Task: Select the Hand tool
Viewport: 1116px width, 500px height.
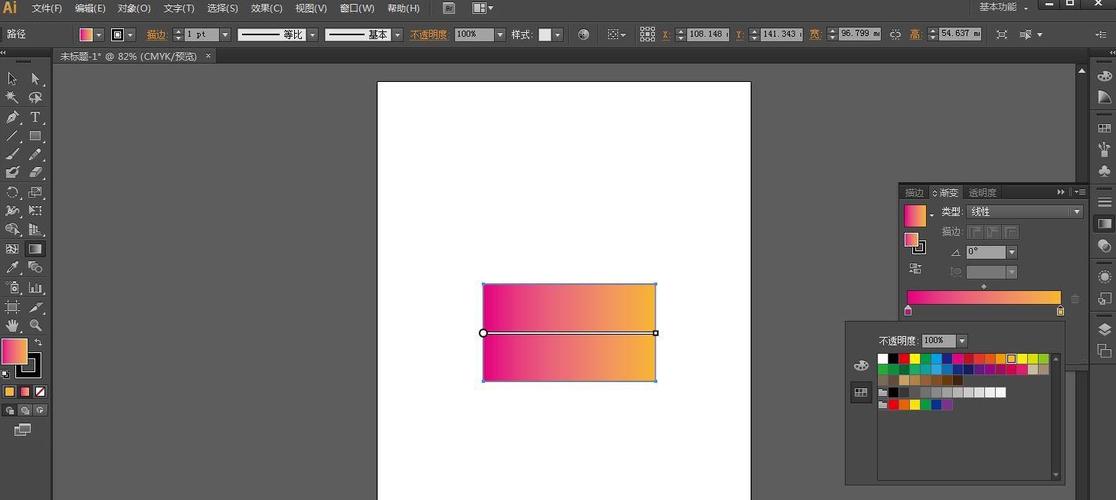Action: (x=12, y=326)
